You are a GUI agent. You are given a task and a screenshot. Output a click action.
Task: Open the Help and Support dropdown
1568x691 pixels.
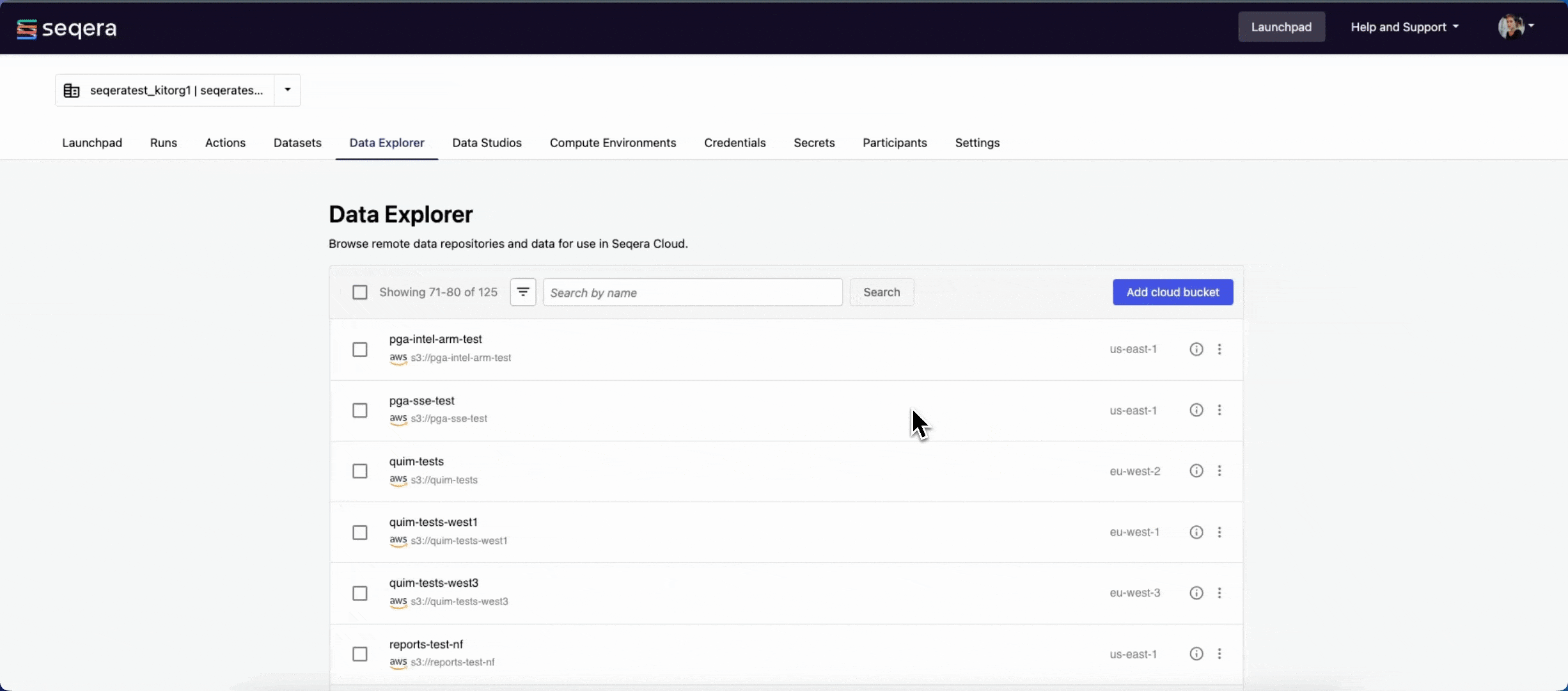1404,27
